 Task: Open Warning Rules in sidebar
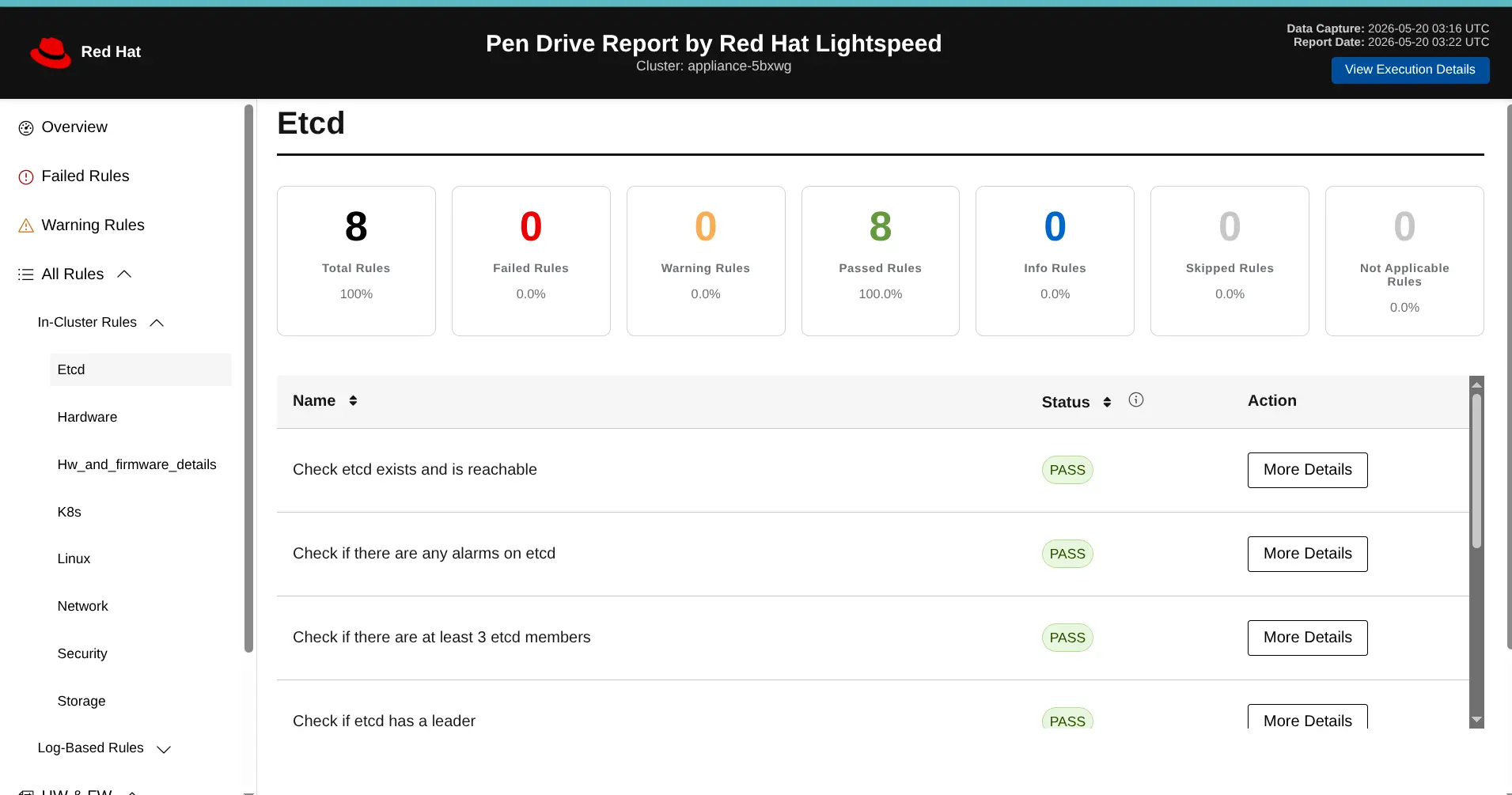[93, 225]
